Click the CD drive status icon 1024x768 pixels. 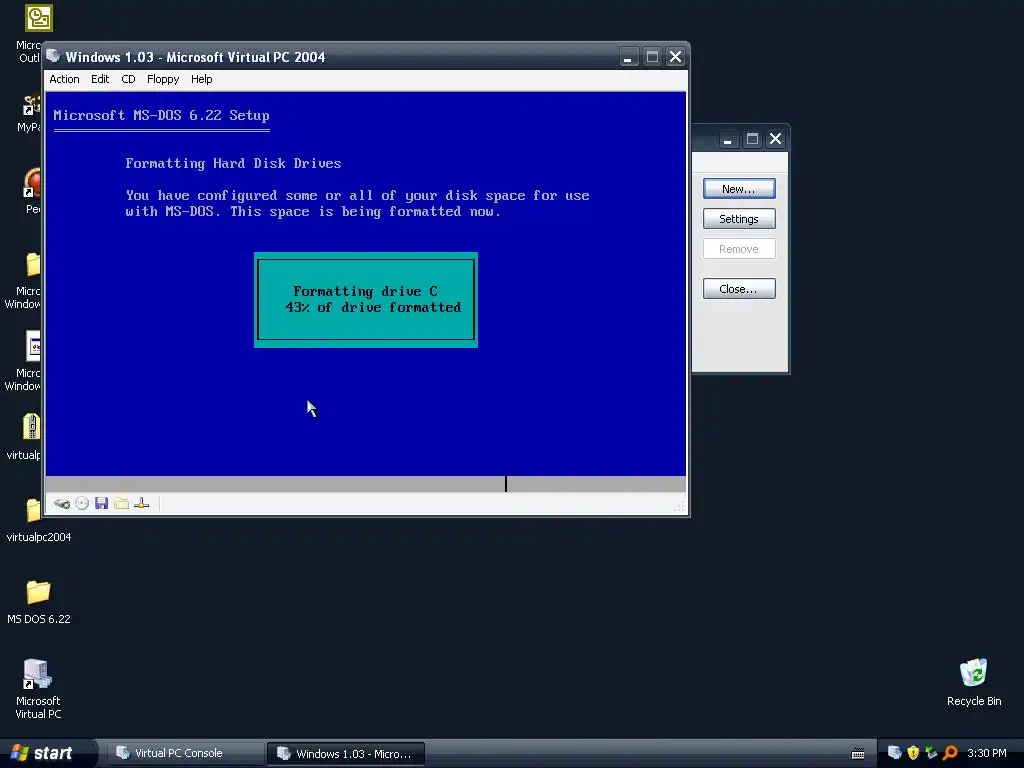pyautogui.click(x=82, y=503)
